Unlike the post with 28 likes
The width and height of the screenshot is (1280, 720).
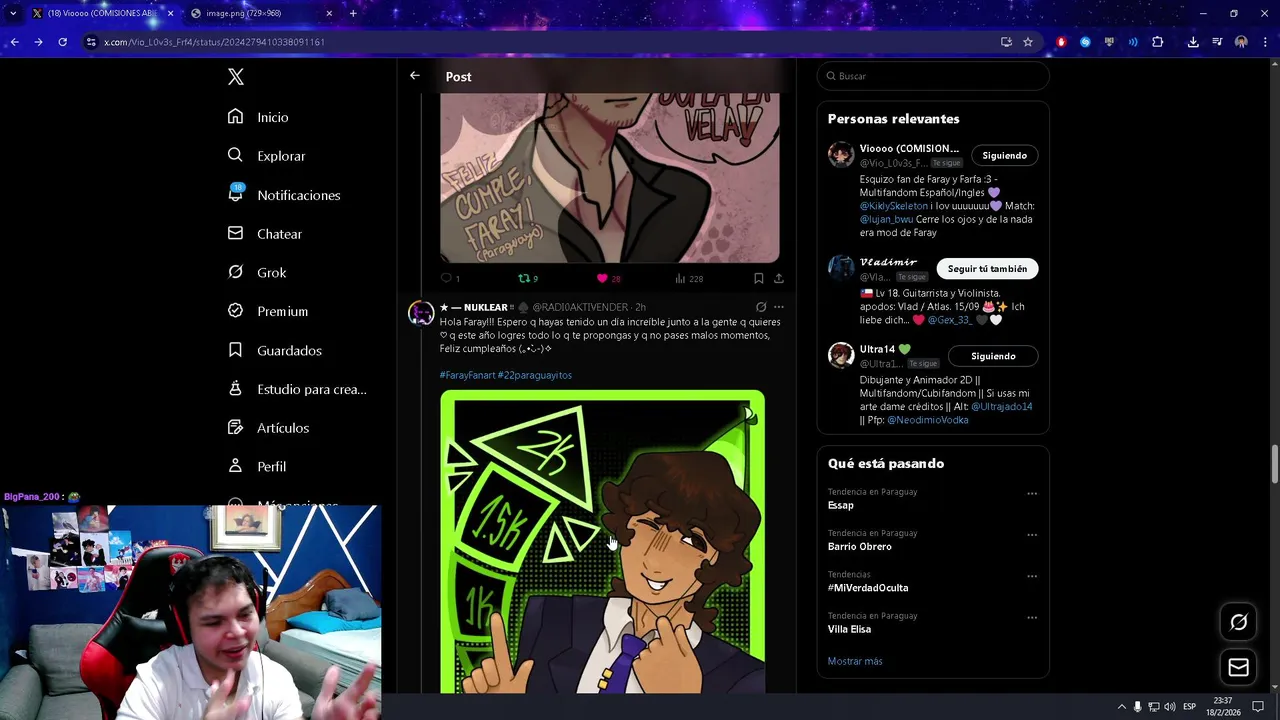(x=602, y=278)
